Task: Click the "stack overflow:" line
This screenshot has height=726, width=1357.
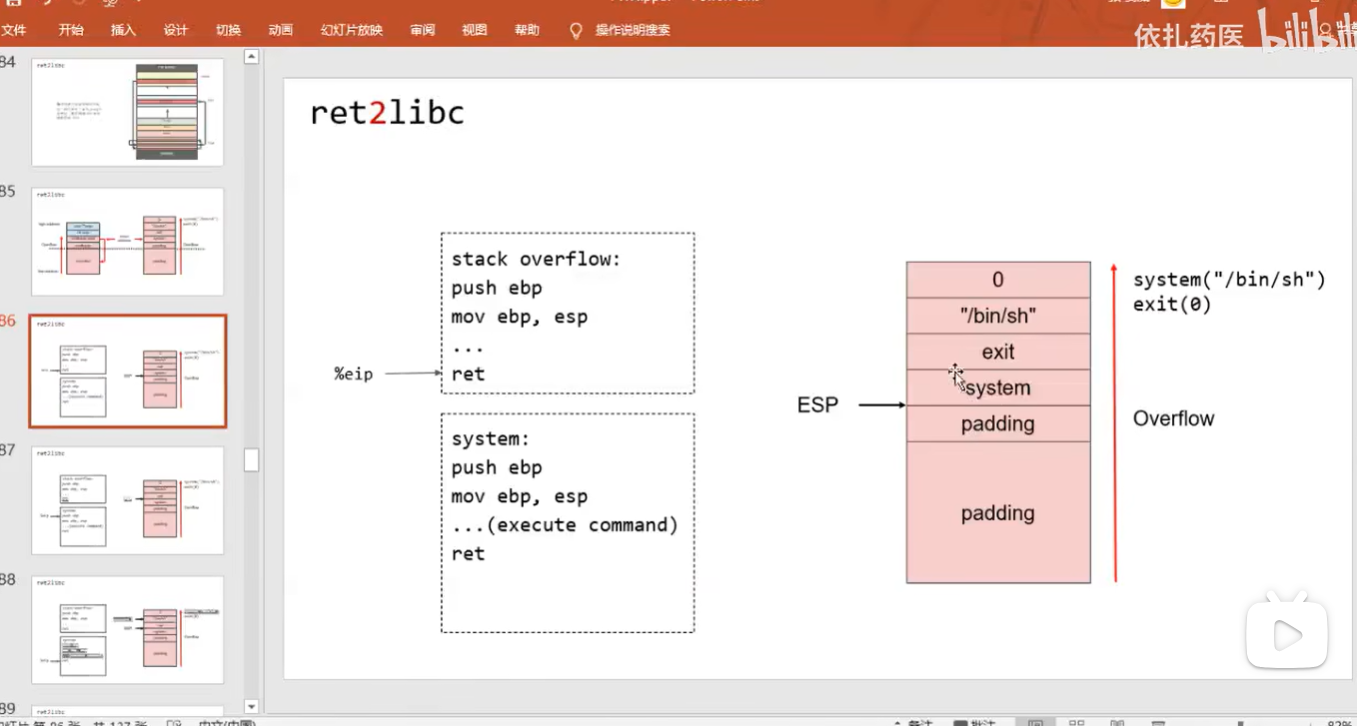Action: pos(536,259)
